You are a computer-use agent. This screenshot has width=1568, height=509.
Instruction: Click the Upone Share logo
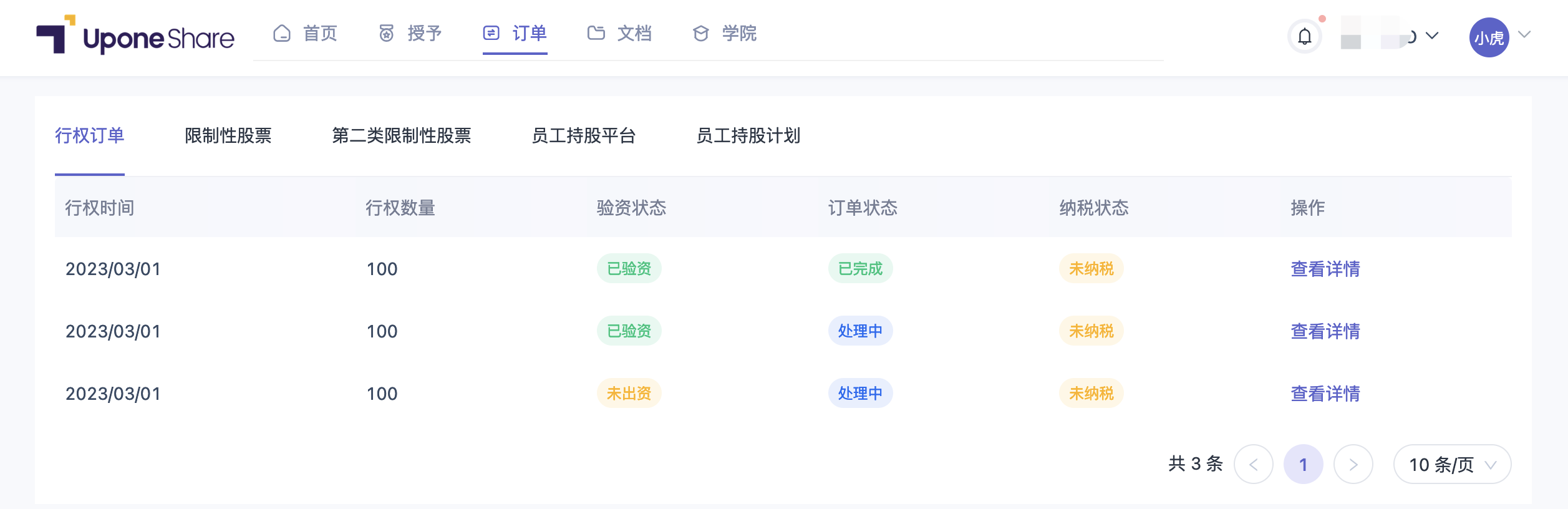coord(135,35)
